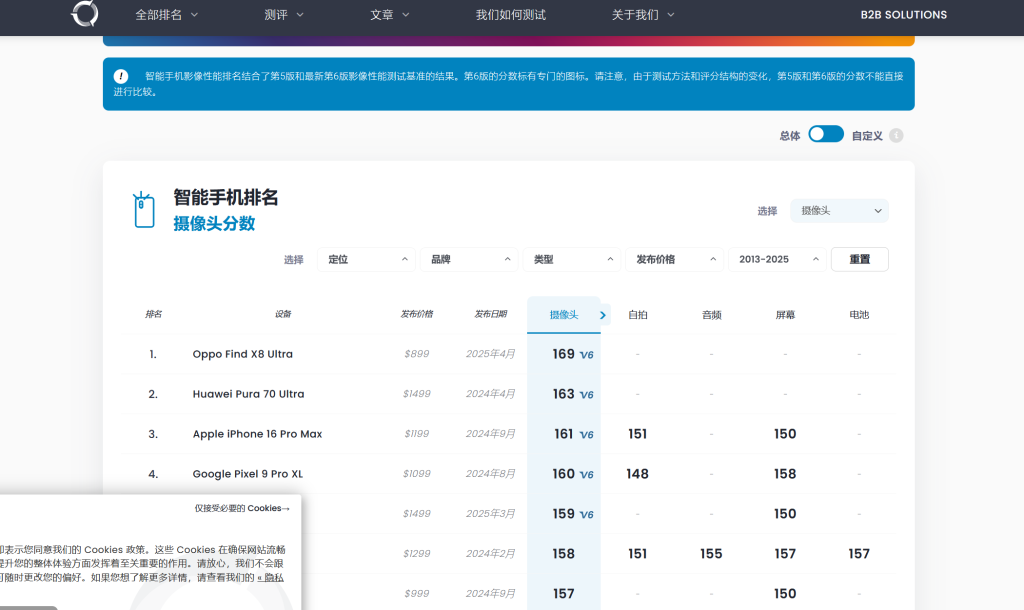This screenshot has height=610, width=1024.
Task: Open the 摄像头 selection dropdown
Action: [839, 210]
